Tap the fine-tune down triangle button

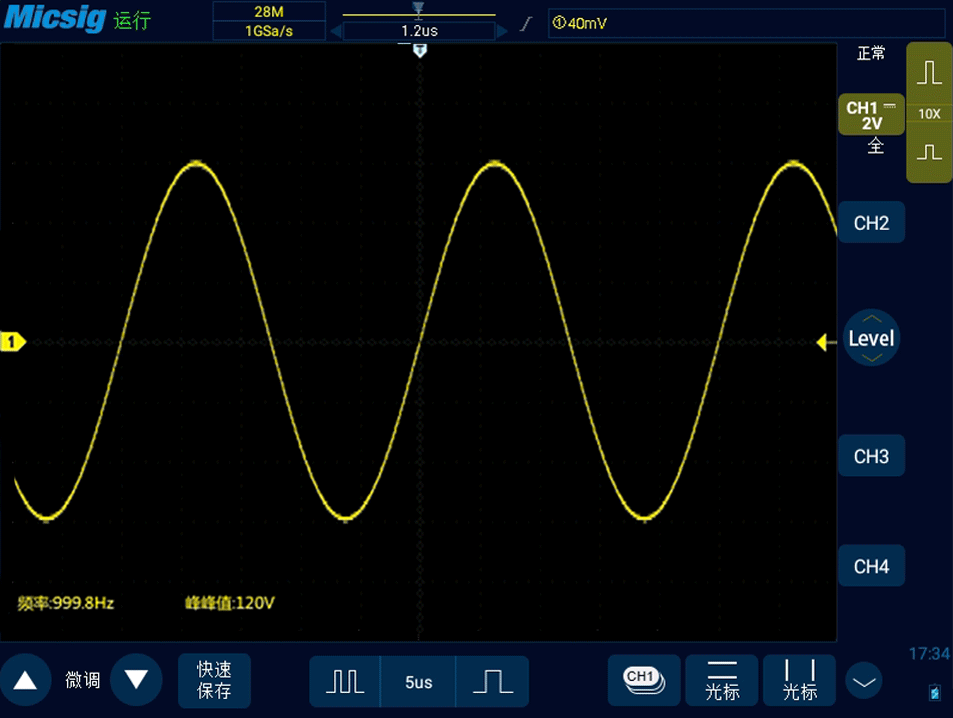tap(136, 680)
